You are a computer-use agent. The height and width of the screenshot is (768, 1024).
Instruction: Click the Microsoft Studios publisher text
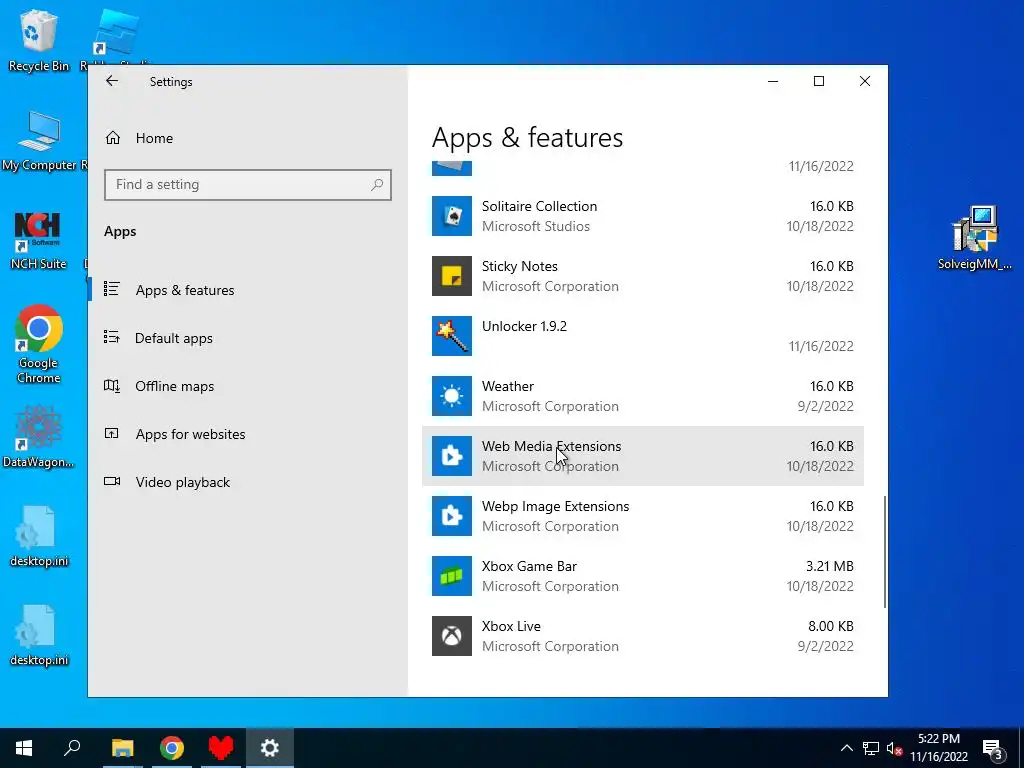click(536, 227)
